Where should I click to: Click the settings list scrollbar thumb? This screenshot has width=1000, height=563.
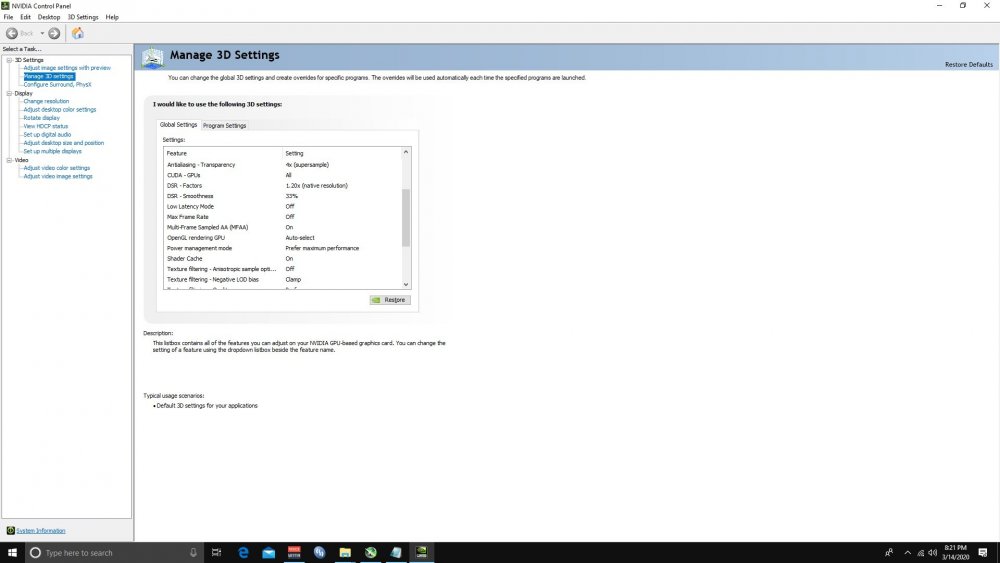tap(406, 217)
